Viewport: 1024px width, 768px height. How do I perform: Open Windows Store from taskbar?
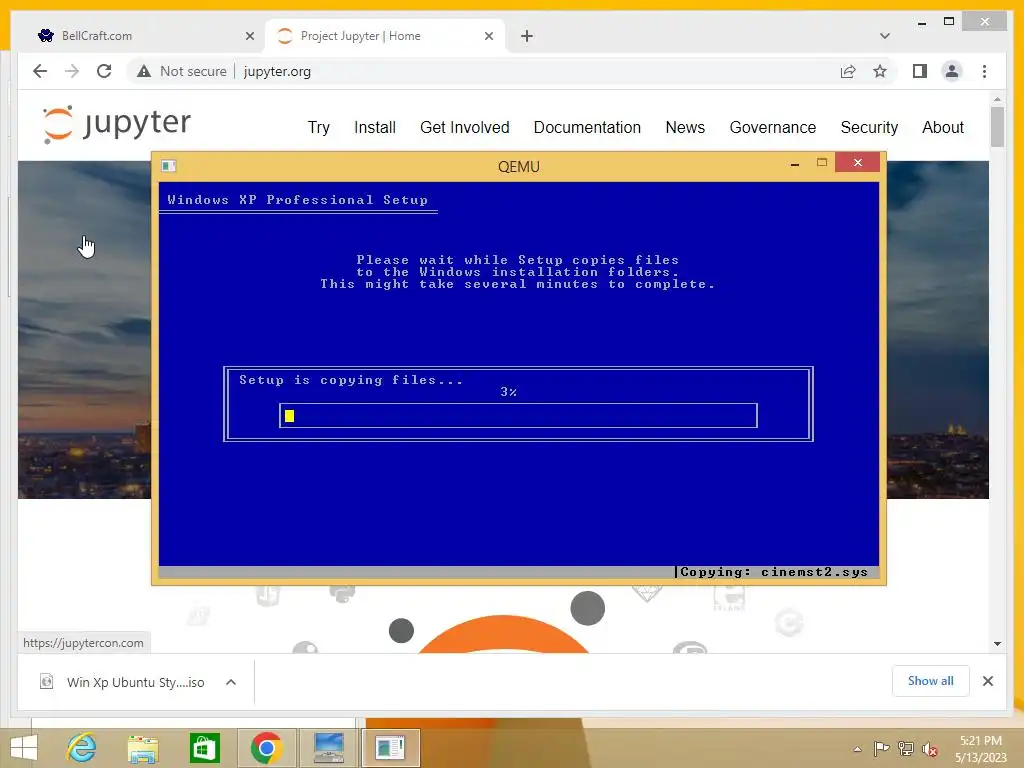pyautogui.click(x=204, y=748)
